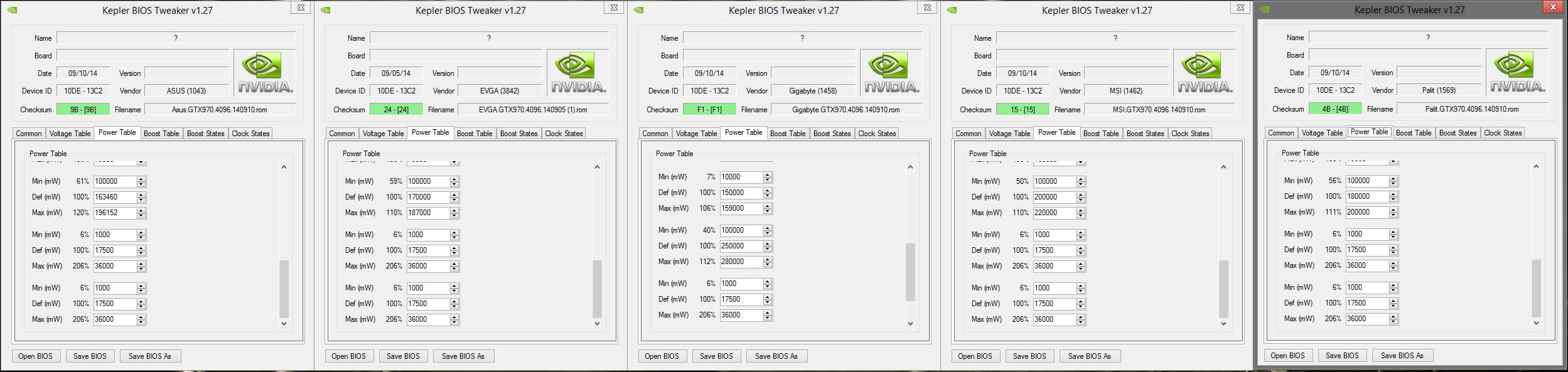
Task: Adjust stepper for 220000 value in MSI window
Action: (1080, 213)
